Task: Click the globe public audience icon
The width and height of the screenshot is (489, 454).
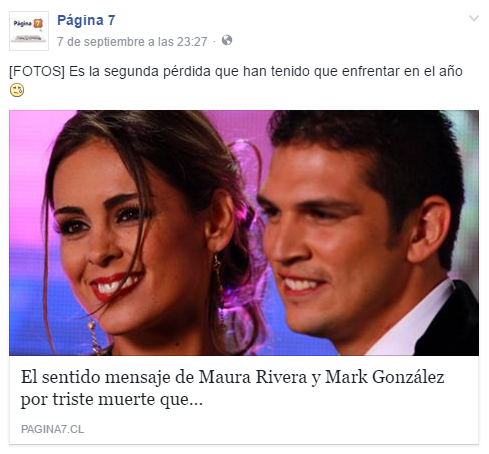Action: tap(227, 40)
